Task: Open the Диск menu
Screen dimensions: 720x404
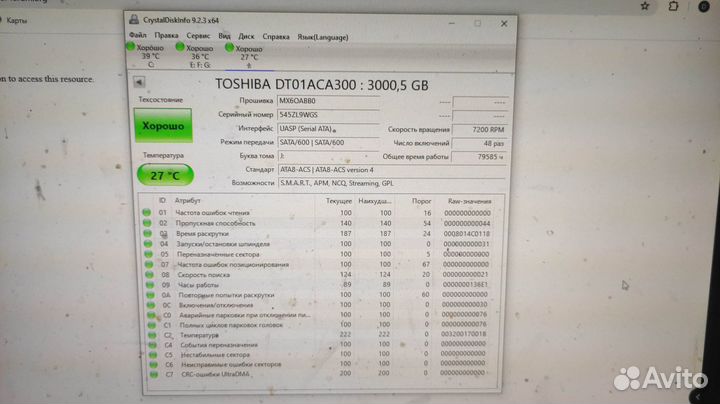Action: coord(246,36)
